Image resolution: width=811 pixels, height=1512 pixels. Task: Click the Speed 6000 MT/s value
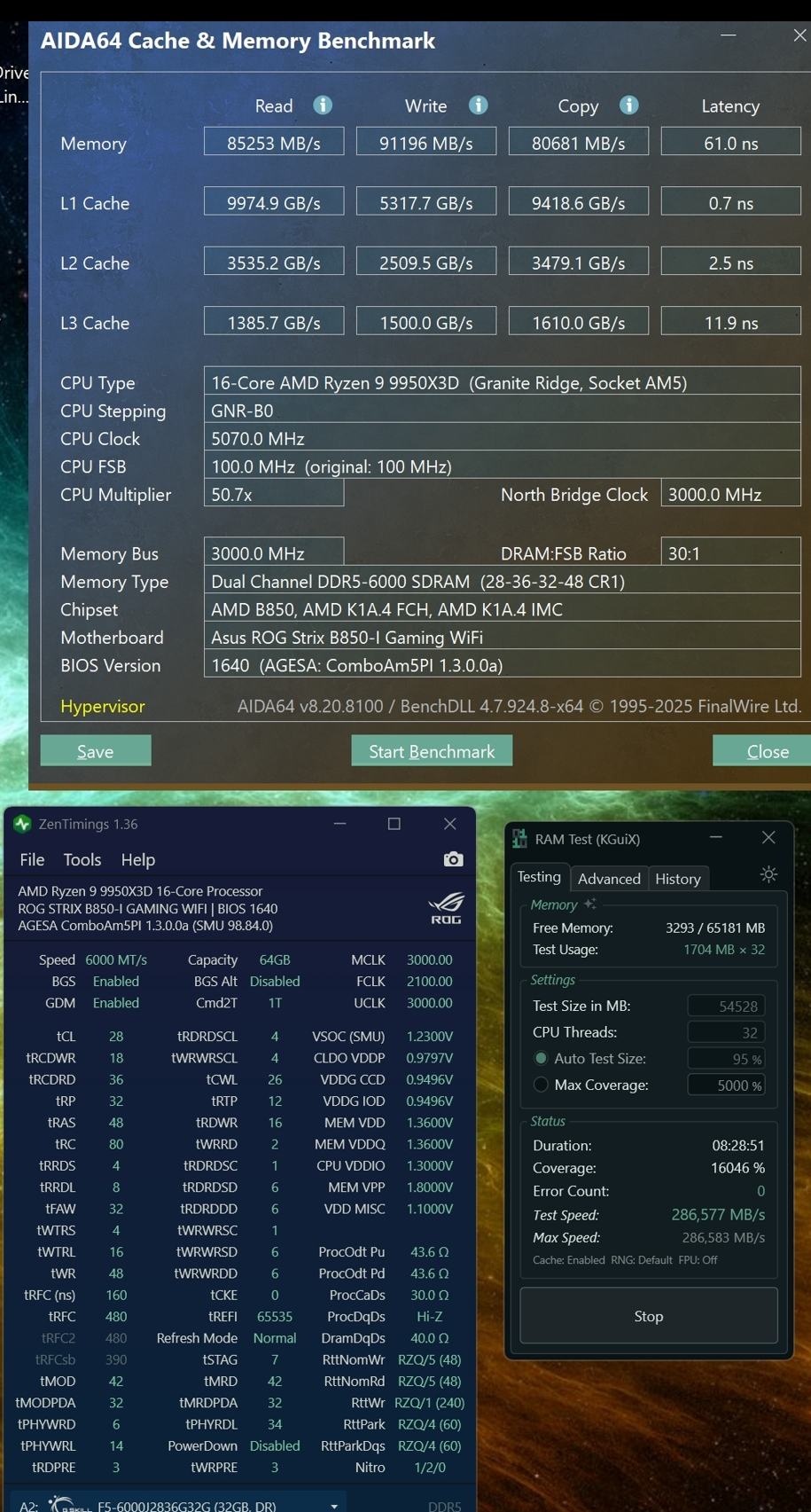116,960
